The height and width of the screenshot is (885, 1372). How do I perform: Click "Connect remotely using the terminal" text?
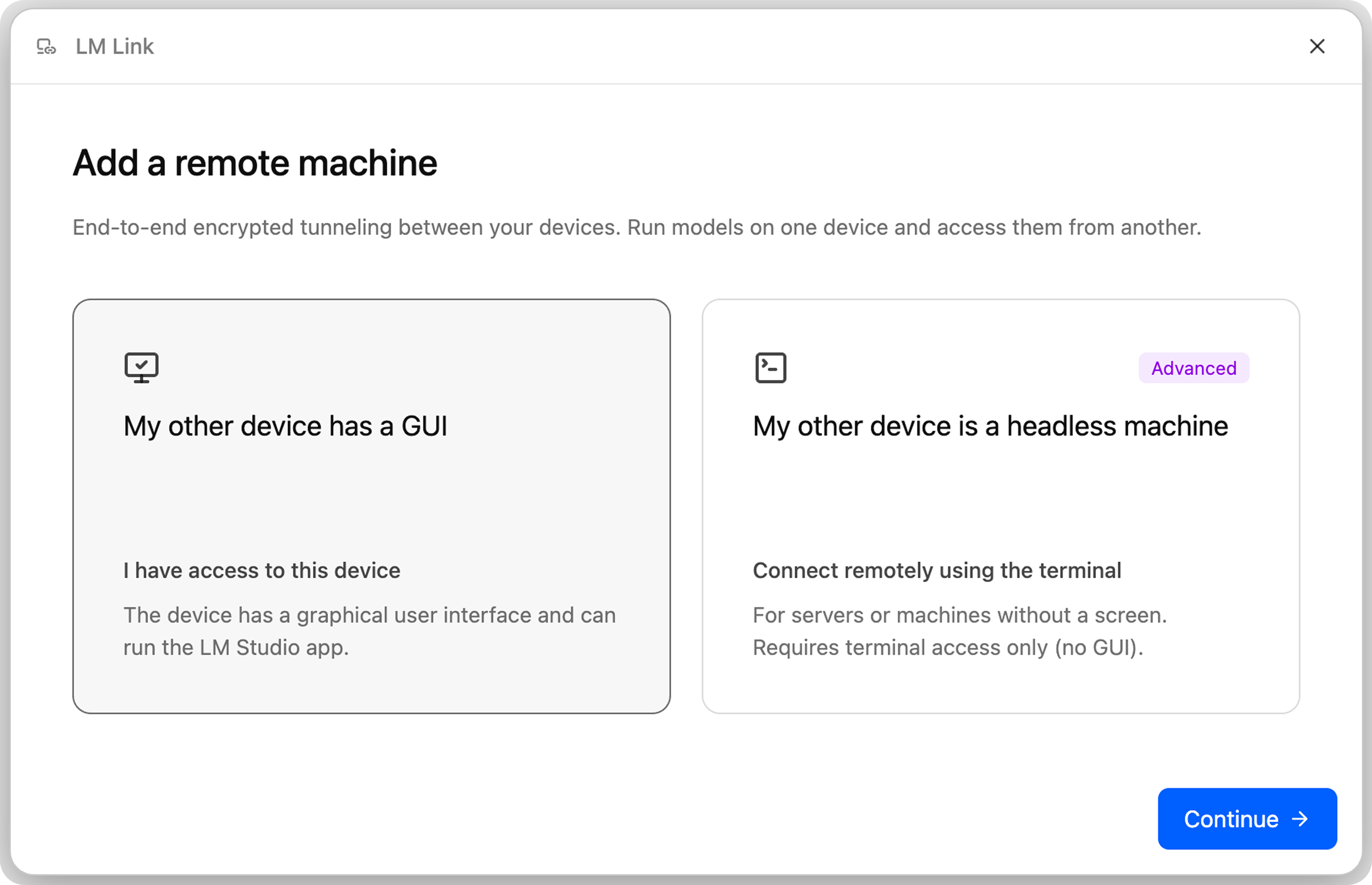(936, 571)
